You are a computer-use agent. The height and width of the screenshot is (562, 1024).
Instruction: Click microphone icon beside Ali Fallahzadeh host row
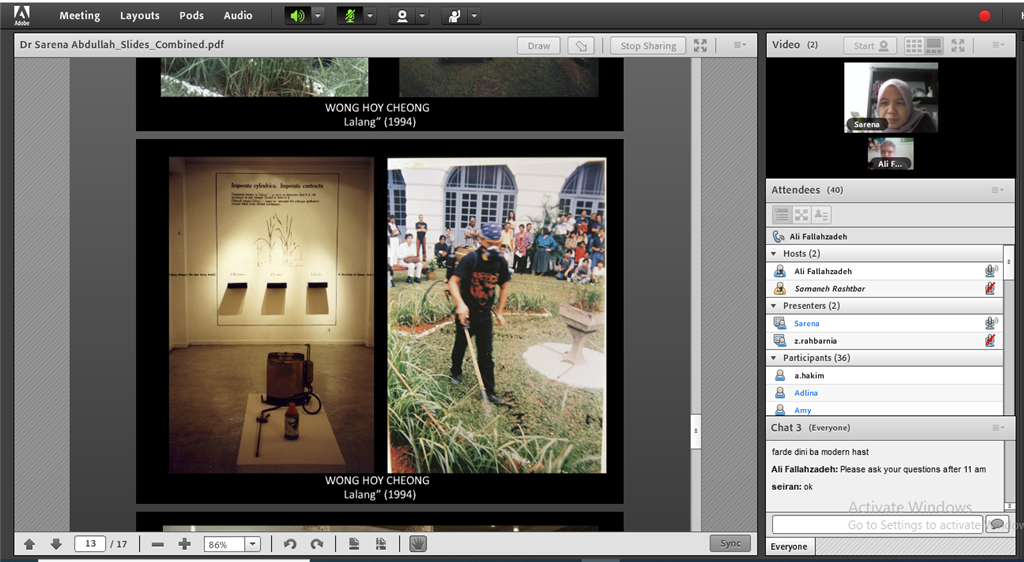pyautogui.click(x=991, y=271)
